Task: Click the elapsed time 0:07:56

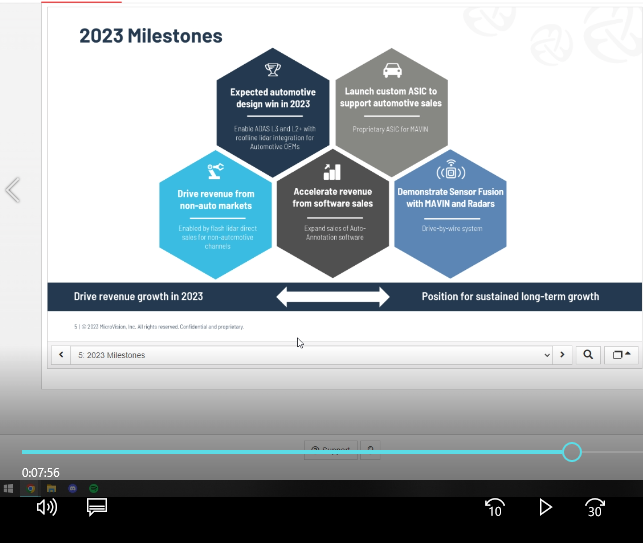Action: pyautogui.click(x=41, y=473)
